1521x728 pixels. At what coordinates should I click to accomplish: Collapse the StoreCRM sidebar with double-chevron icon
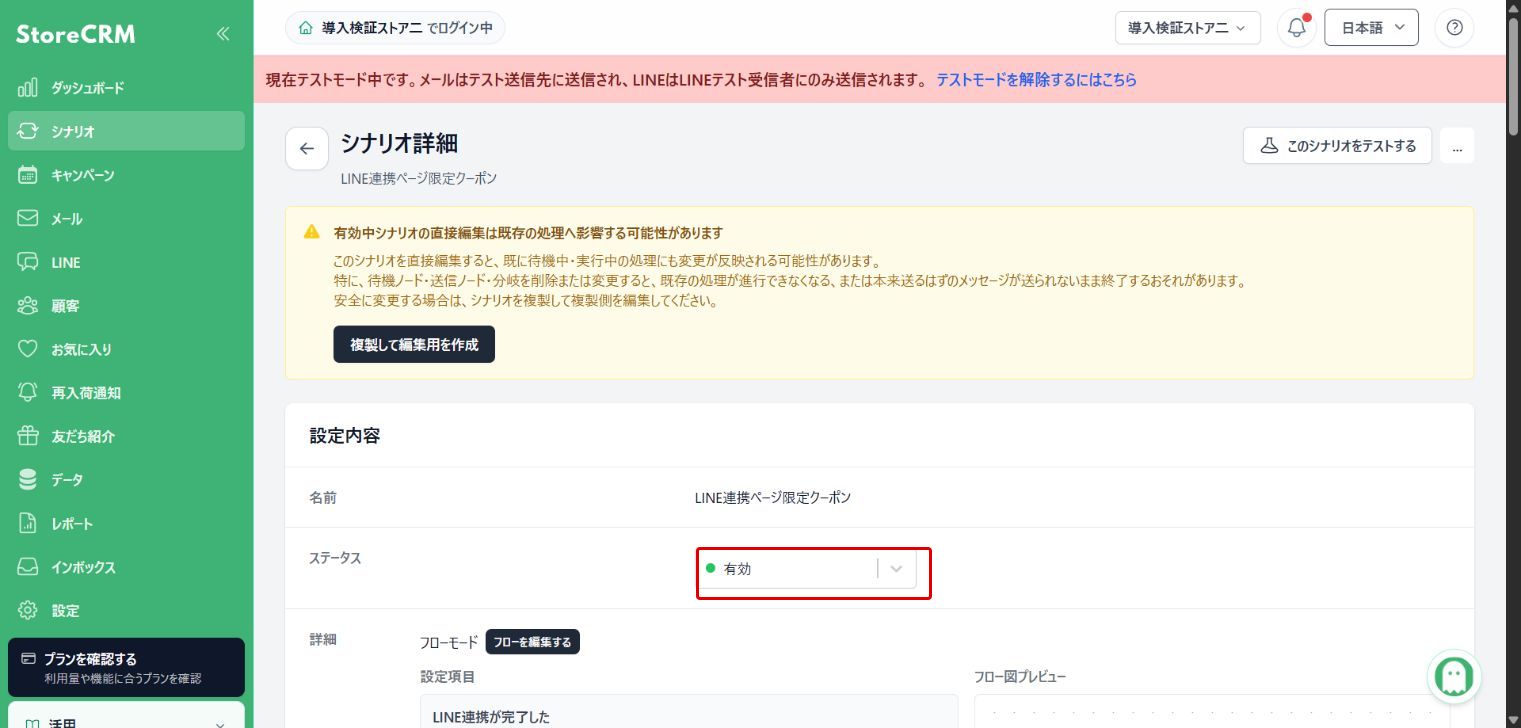pyautogui.click(x=222, y=34)
